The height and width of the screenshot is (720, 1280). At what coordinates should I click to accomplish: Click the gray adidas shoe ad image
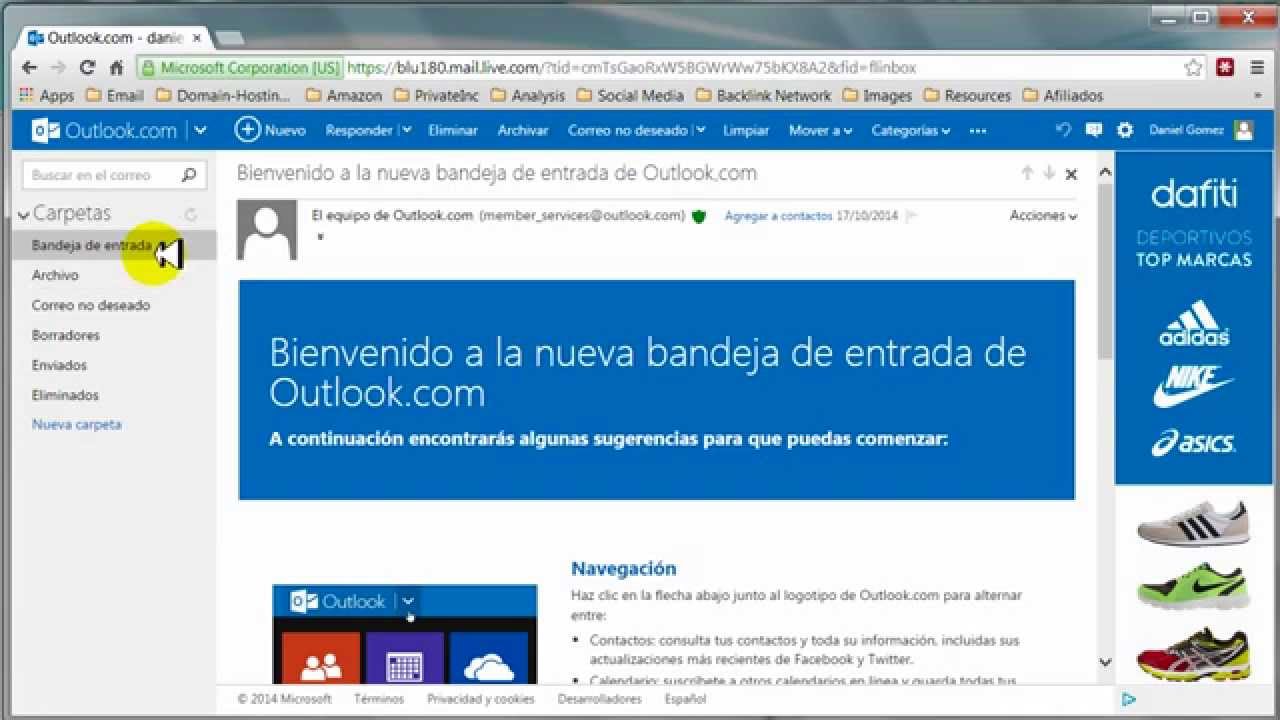(1193, 522)
